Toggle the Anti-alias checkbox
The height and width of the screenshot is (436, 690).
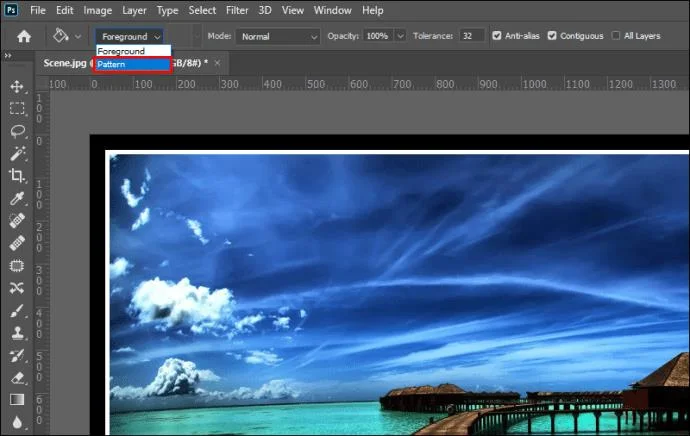(495, 36)
